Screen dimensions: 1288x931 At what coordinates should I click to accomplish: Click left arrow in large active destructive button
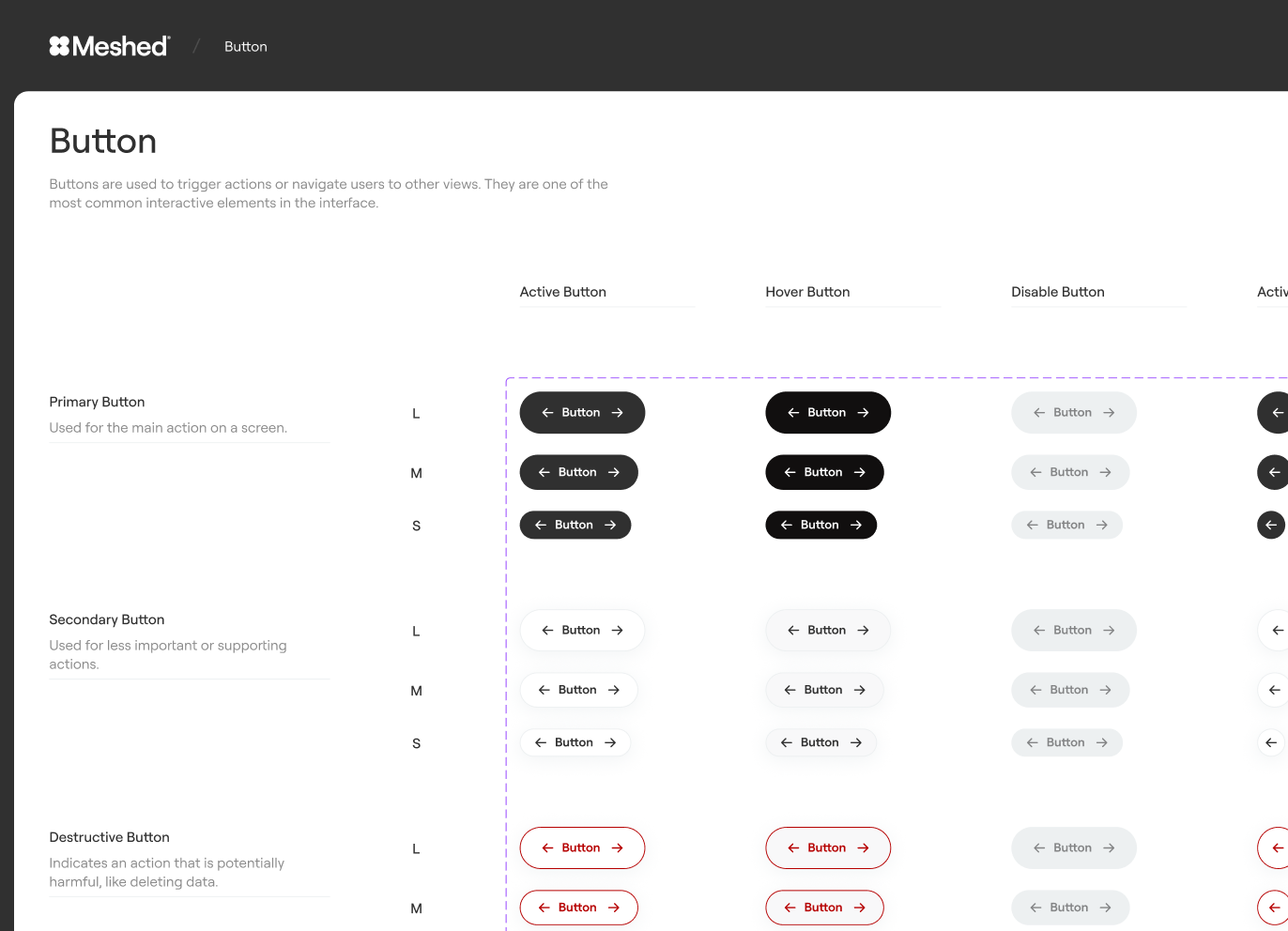point(547,848)
